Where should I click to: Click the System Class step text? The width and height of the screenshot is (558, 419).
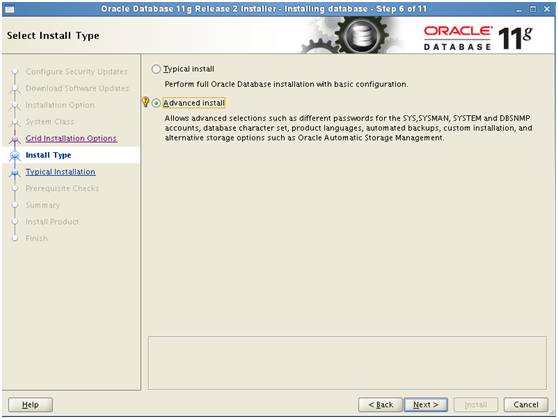click(49, 122)
